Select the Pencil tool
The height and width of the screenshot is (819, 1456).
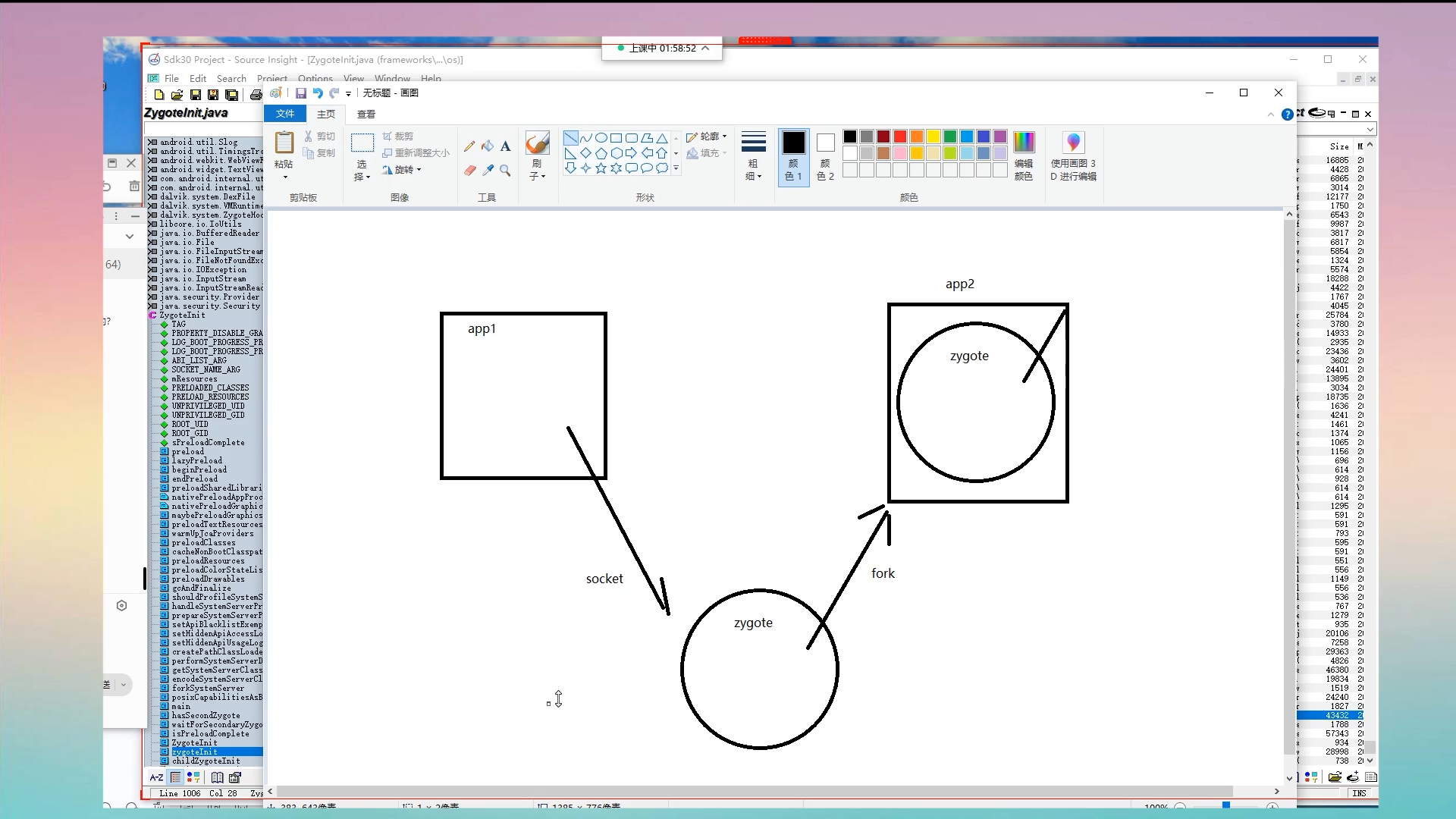[x=469, y=146]
